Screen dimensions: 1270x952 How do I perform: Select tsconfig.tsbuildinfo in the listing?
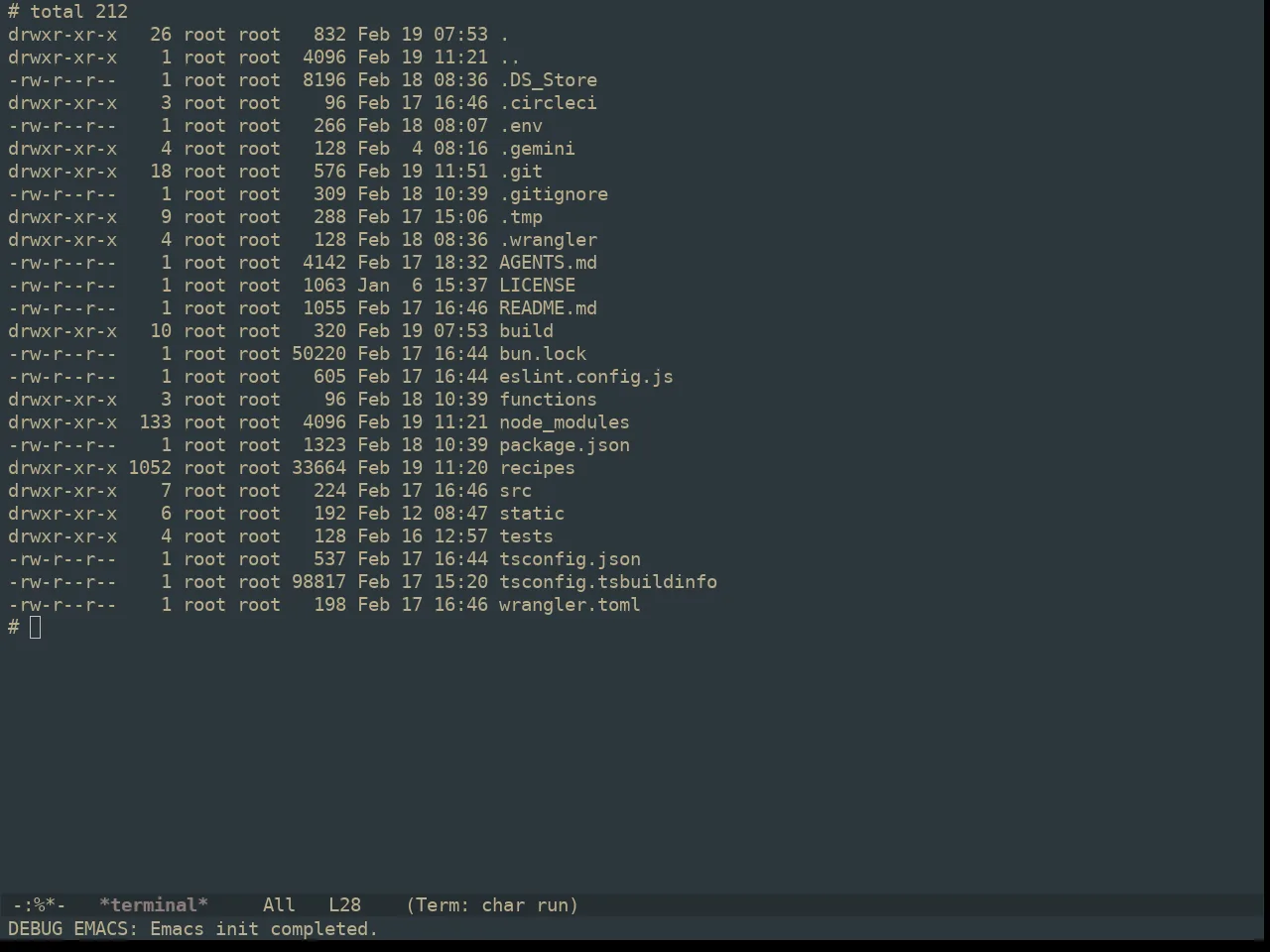pyautogui.click(x=608, y=582)
